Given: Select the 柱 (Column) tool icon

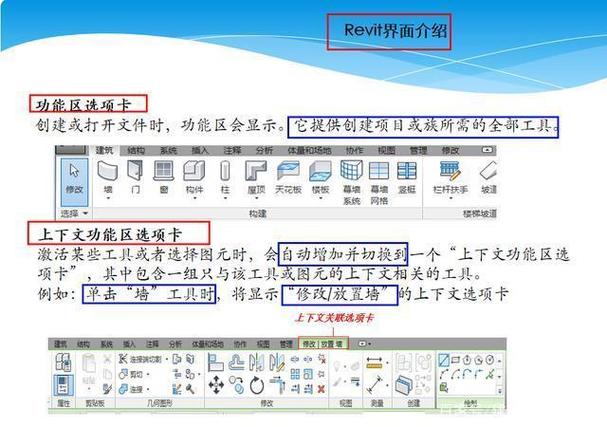Looking at the screenshot, I should tap(225, 171).
